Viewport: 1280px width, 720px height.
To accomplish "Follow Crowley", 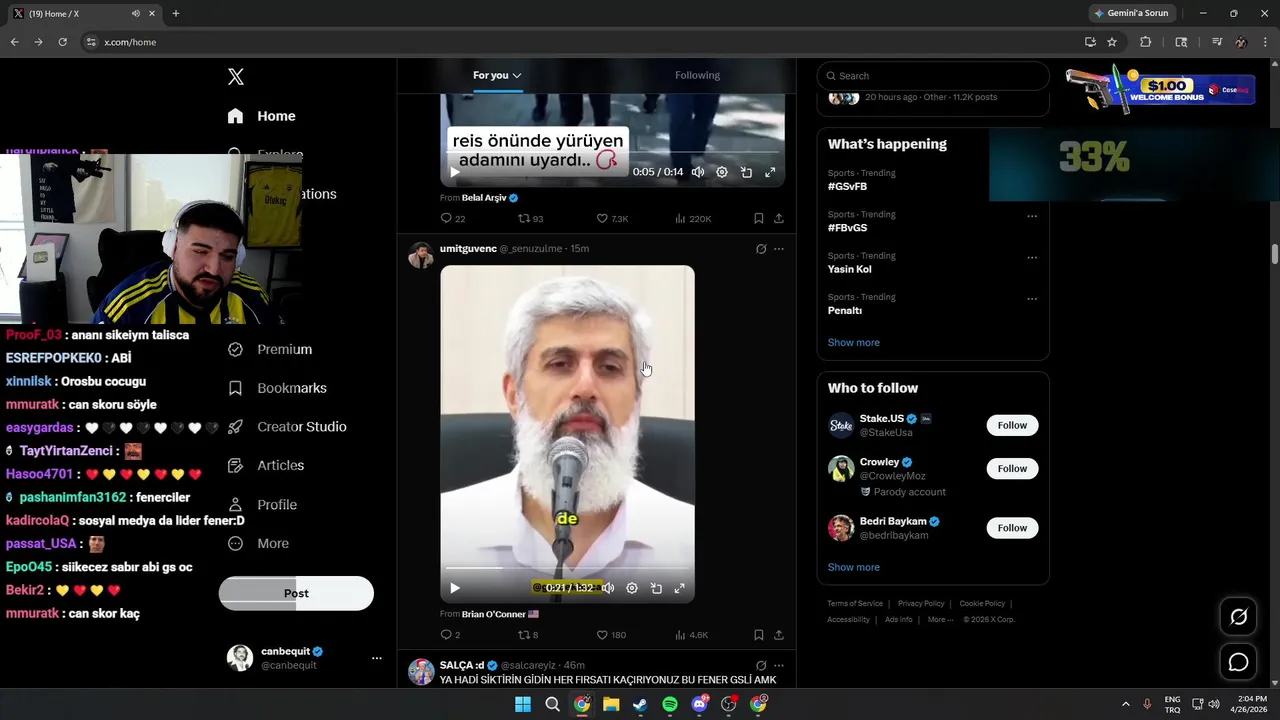I will pyautogui.click(x=1012, y=468).
